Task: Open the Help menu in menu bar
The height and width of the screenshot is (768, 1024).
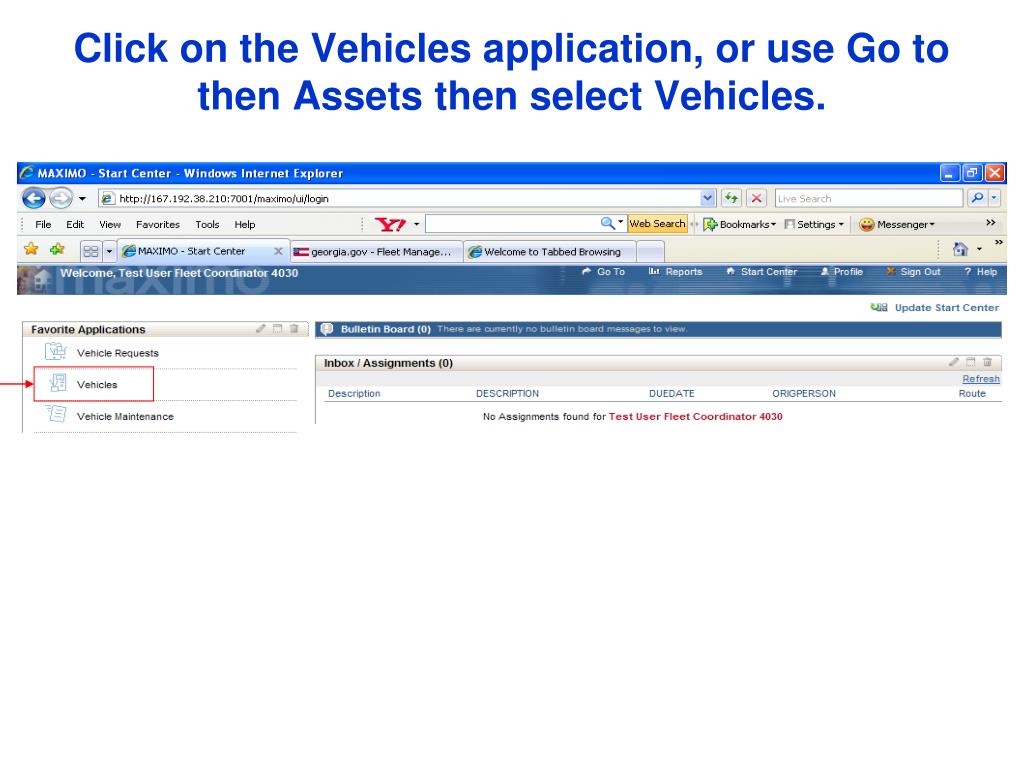Action: click(245, 225)
